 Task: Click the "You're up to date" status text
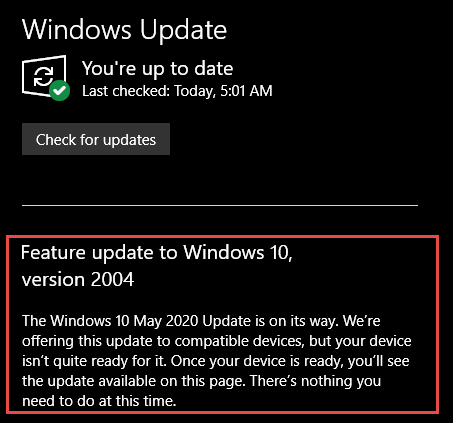(157, 69)
